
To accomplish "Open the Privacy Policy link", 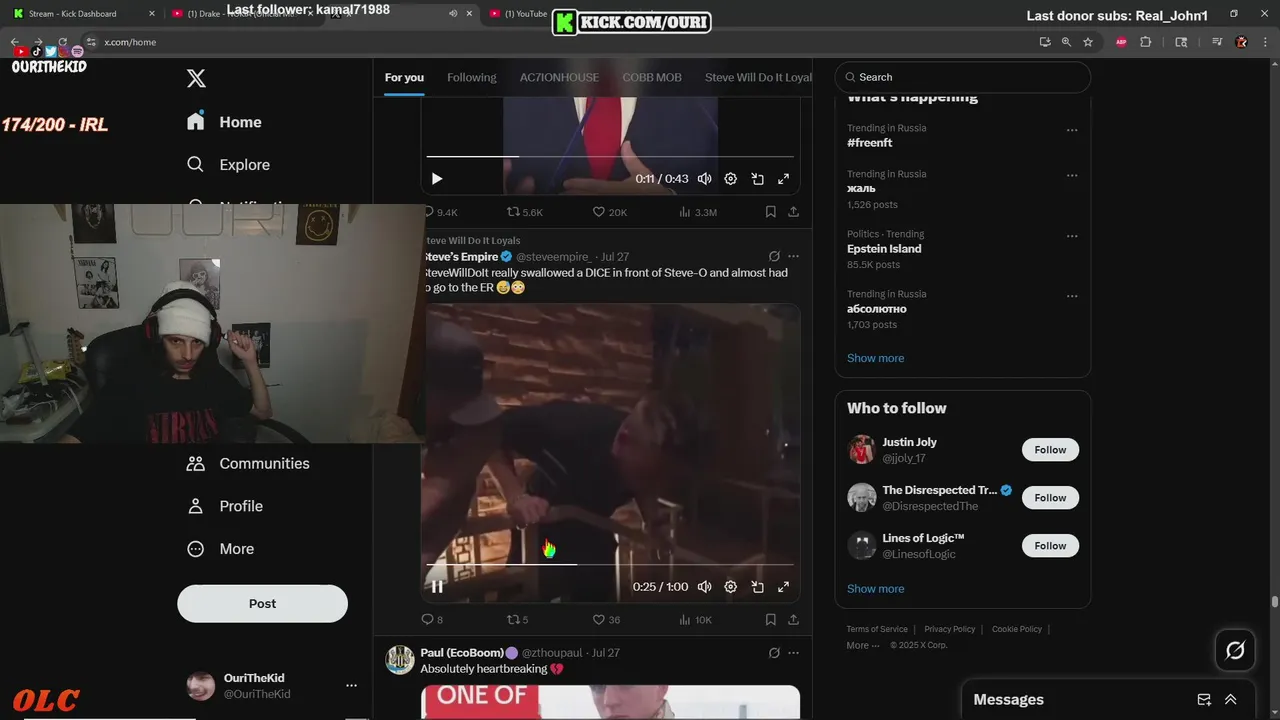I will (949, 629).
